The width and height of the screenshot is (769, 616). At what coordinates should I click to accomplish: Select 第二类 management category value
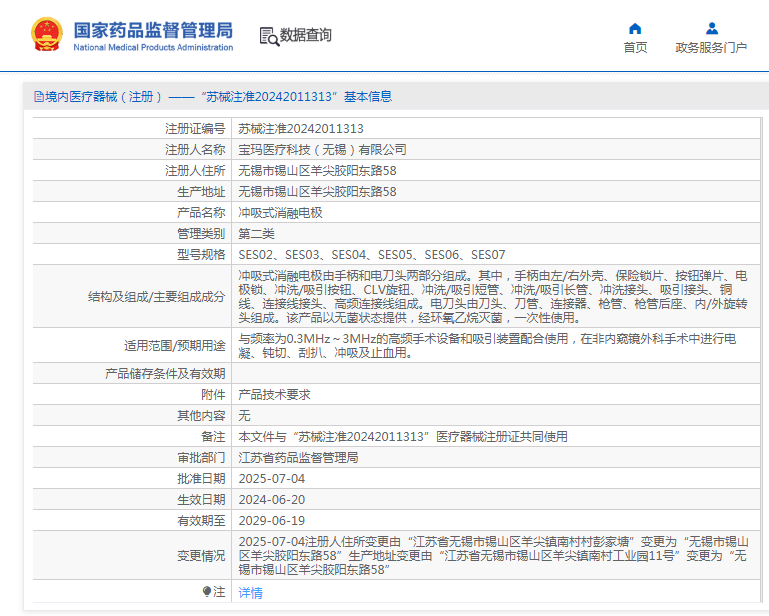click(x=256, y=234)
